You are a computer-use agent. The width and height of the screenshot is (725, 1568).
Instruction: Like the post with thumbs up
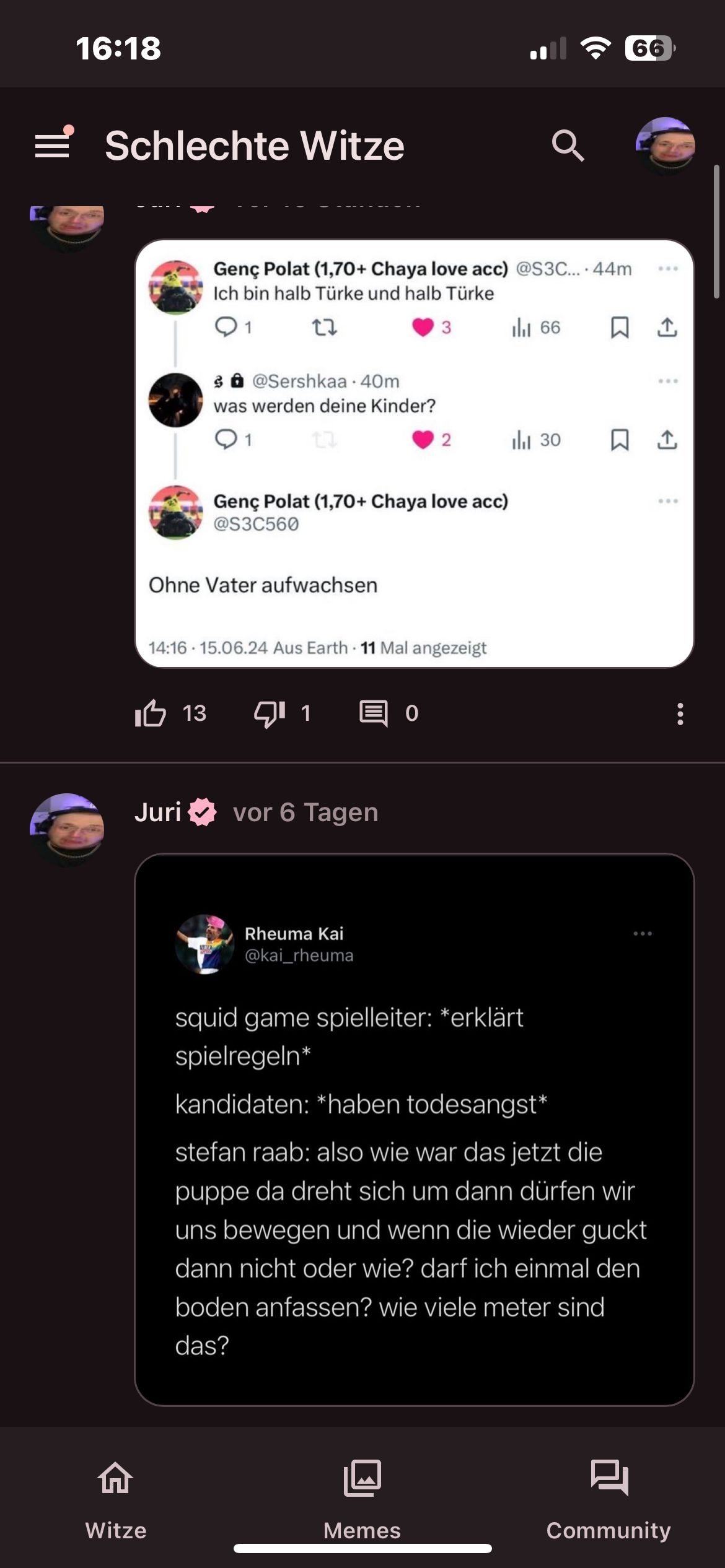pos(151,713)
